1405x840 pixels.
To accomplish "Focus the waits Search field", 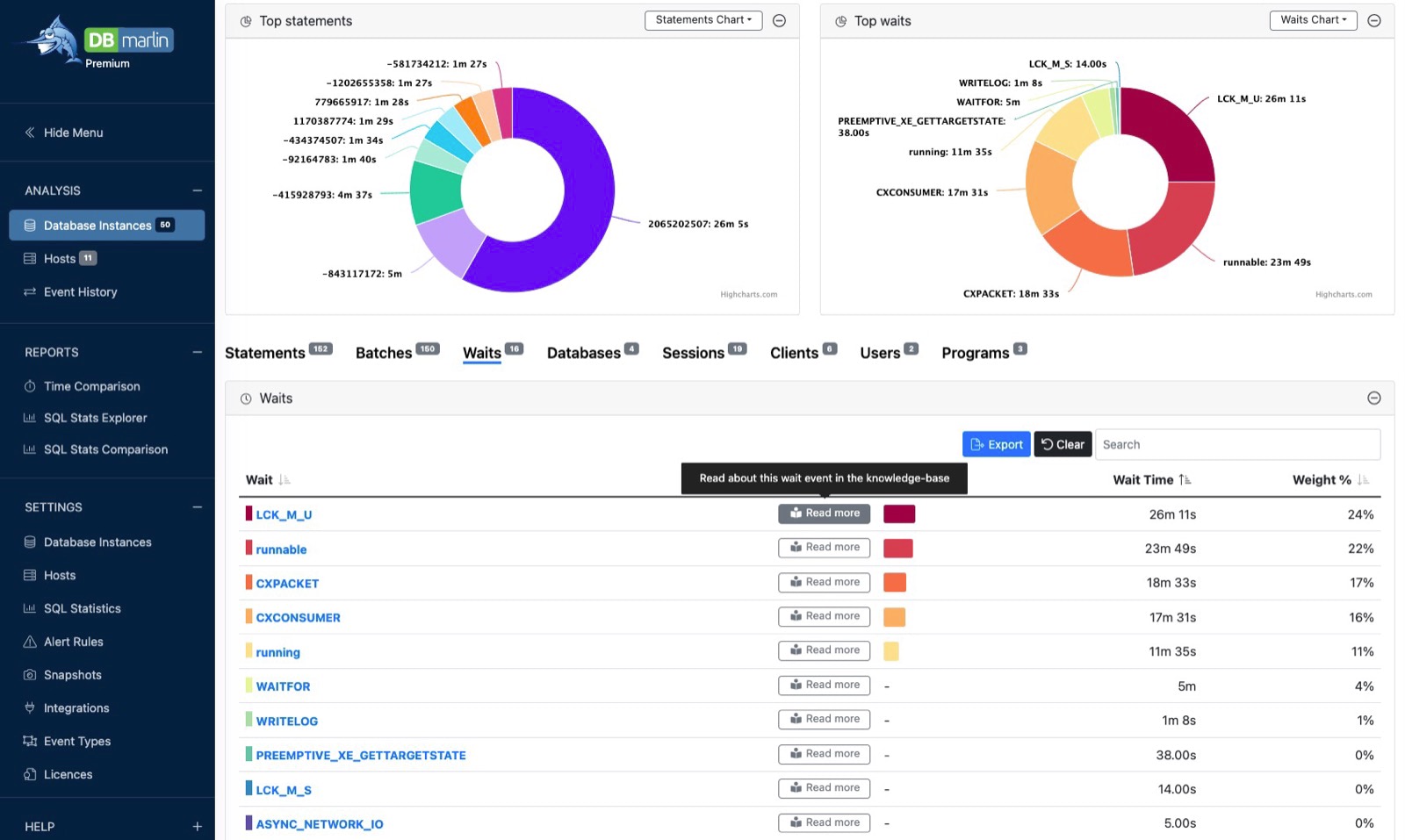I will 1237,444.
